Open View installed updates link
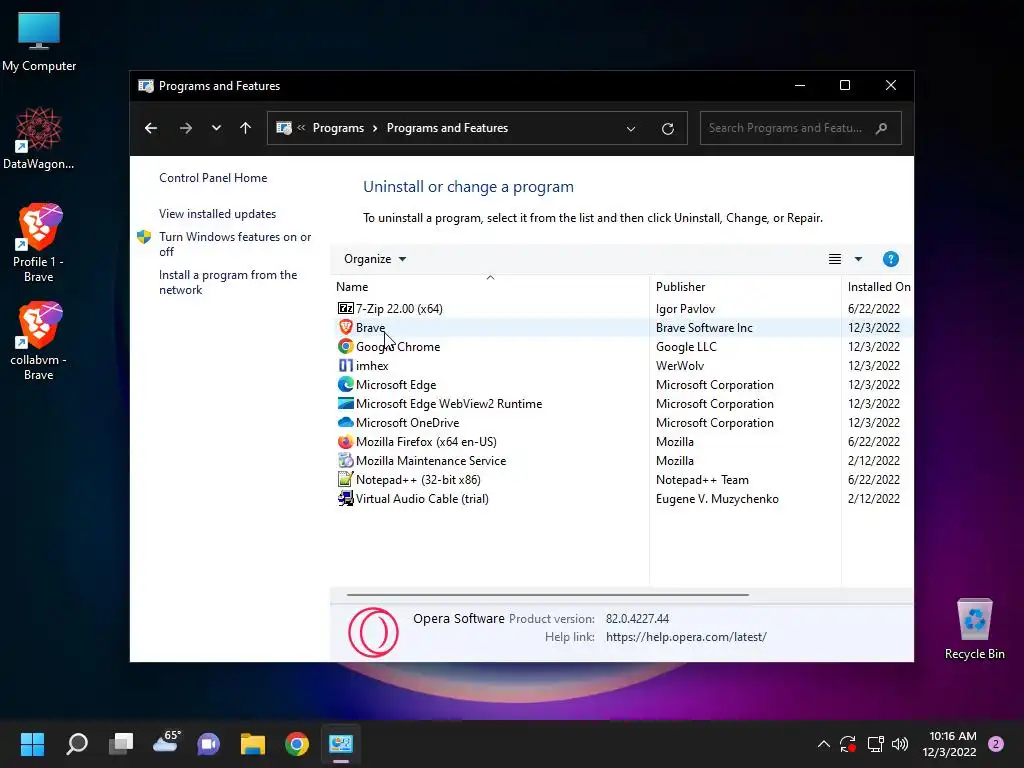The image size is (1024, 768). (x=217, y=214)
